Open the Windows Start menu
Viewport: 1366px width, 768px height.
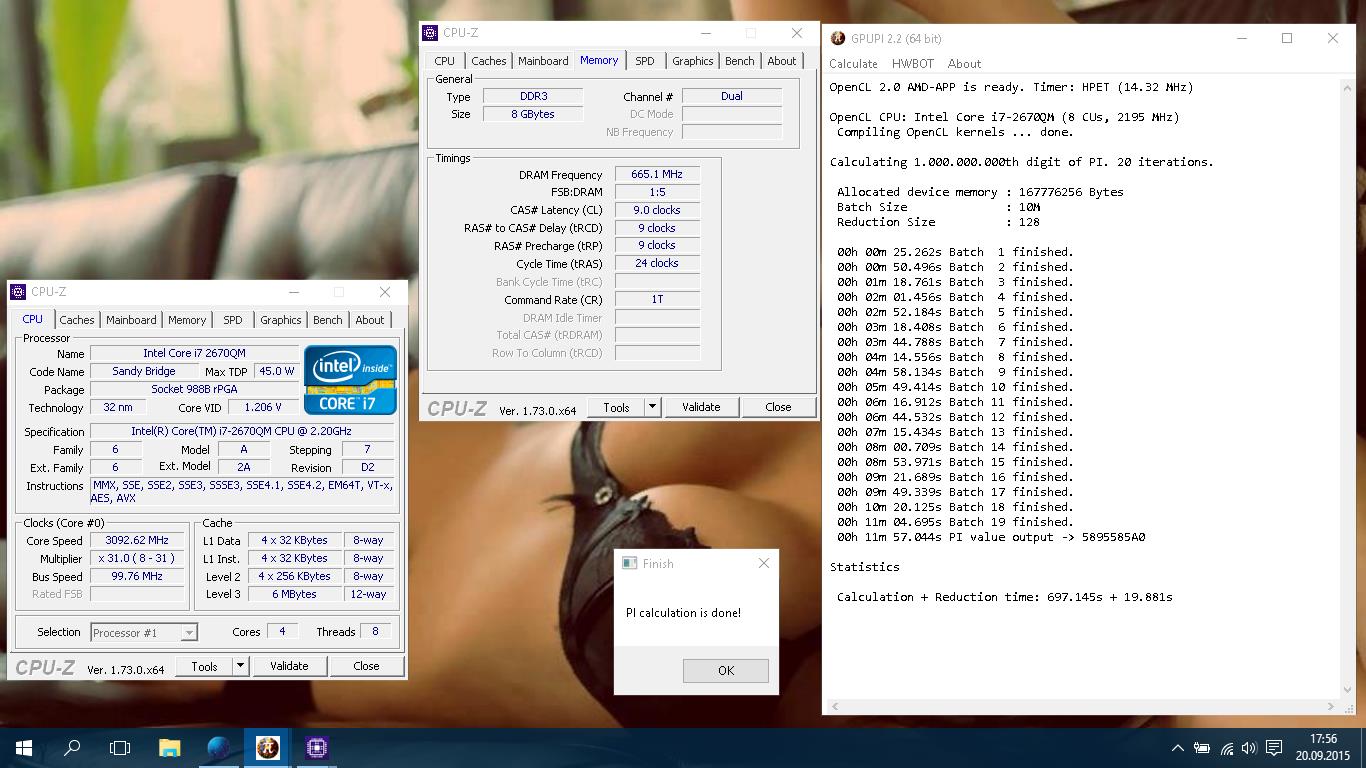pyautogui.click(x=23, y=747)
